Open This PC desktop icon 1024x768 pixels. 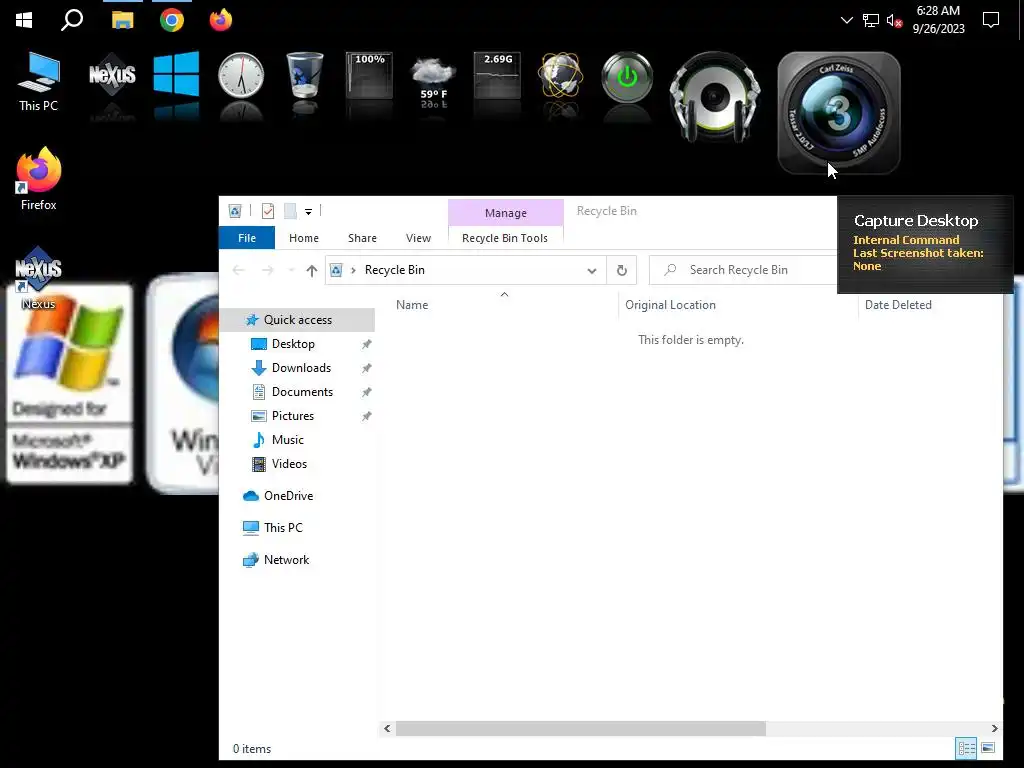pos(39,82)
